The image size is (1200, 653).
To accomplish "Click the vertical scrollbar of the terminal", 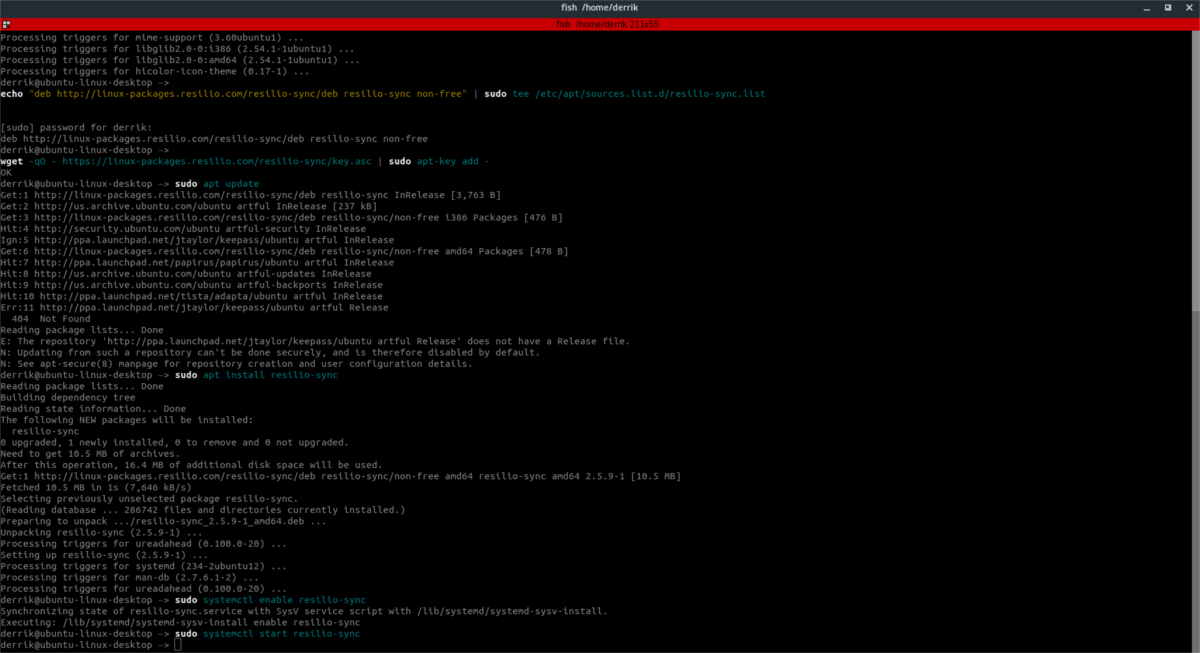I will click(x=1196, y=341).
